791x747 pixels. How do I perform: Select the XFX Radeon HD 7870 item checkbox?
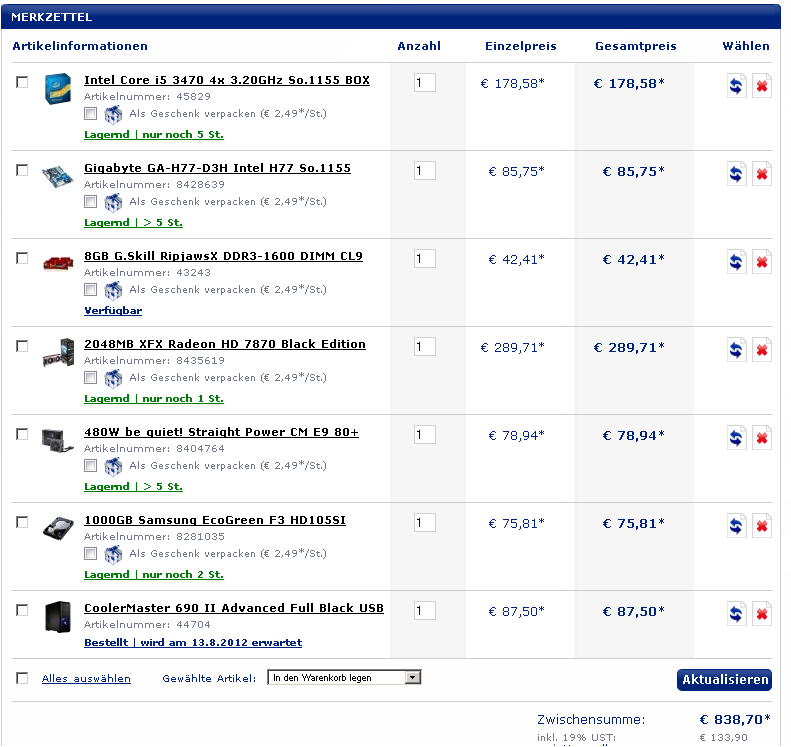tap(22, 346)
